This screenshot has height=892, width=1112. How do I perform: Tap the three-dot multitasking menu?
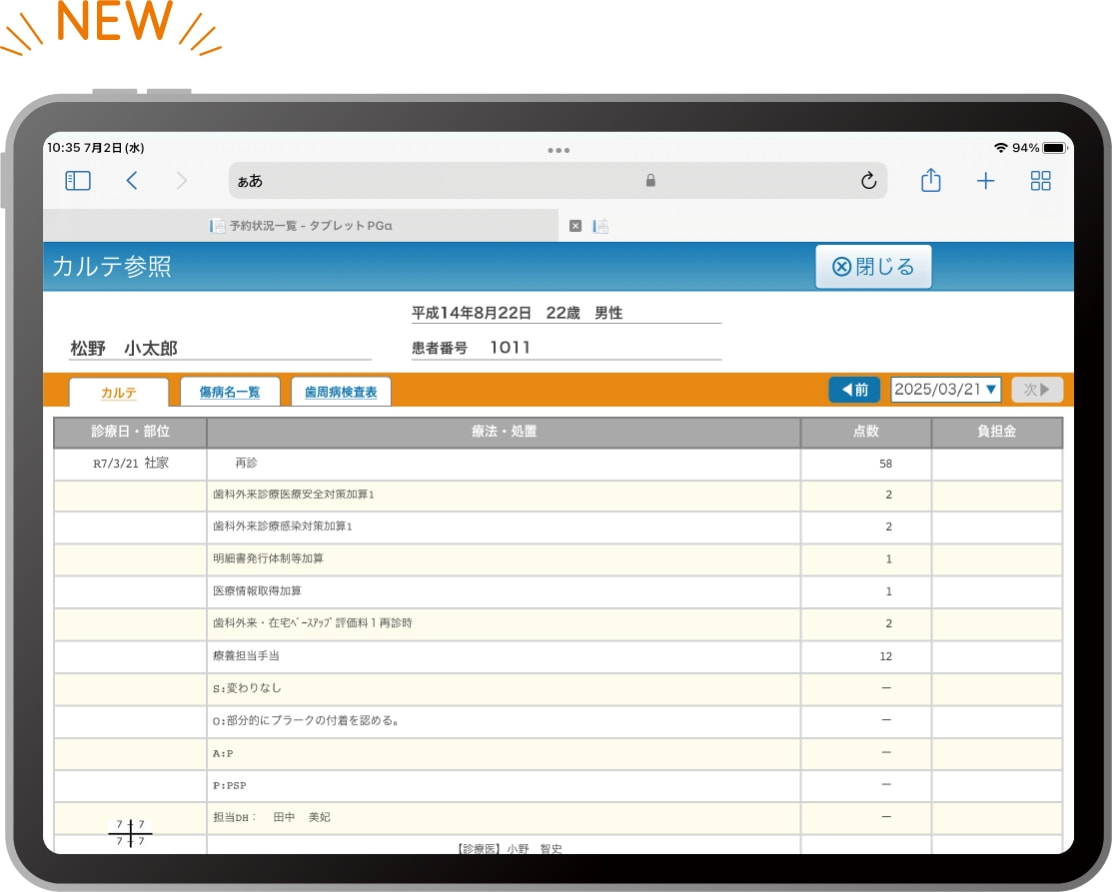pyautogui.click(x=558, y=150)
